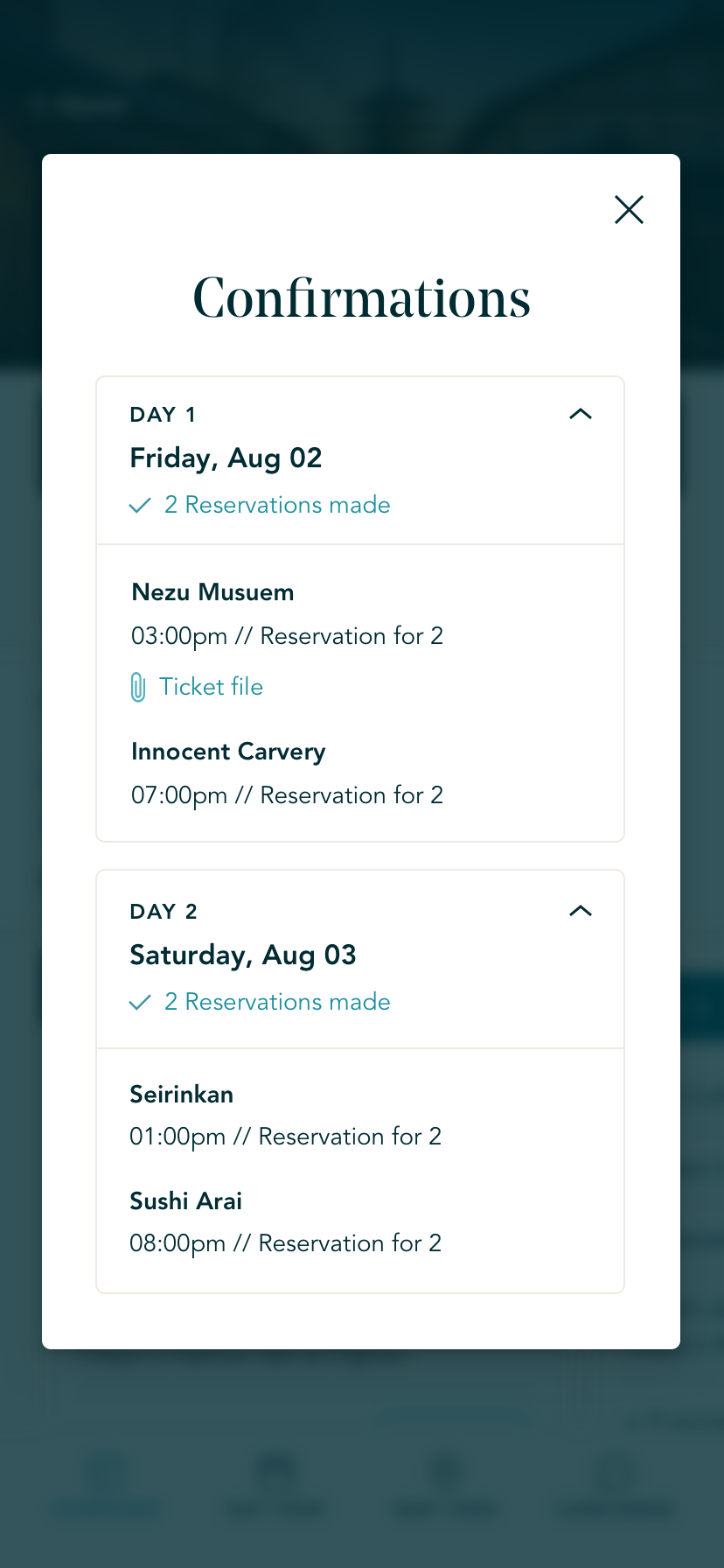Select the Nezu Musuem reservation
The width and height of the screenshot is (724, 1568).
[212, 592]
